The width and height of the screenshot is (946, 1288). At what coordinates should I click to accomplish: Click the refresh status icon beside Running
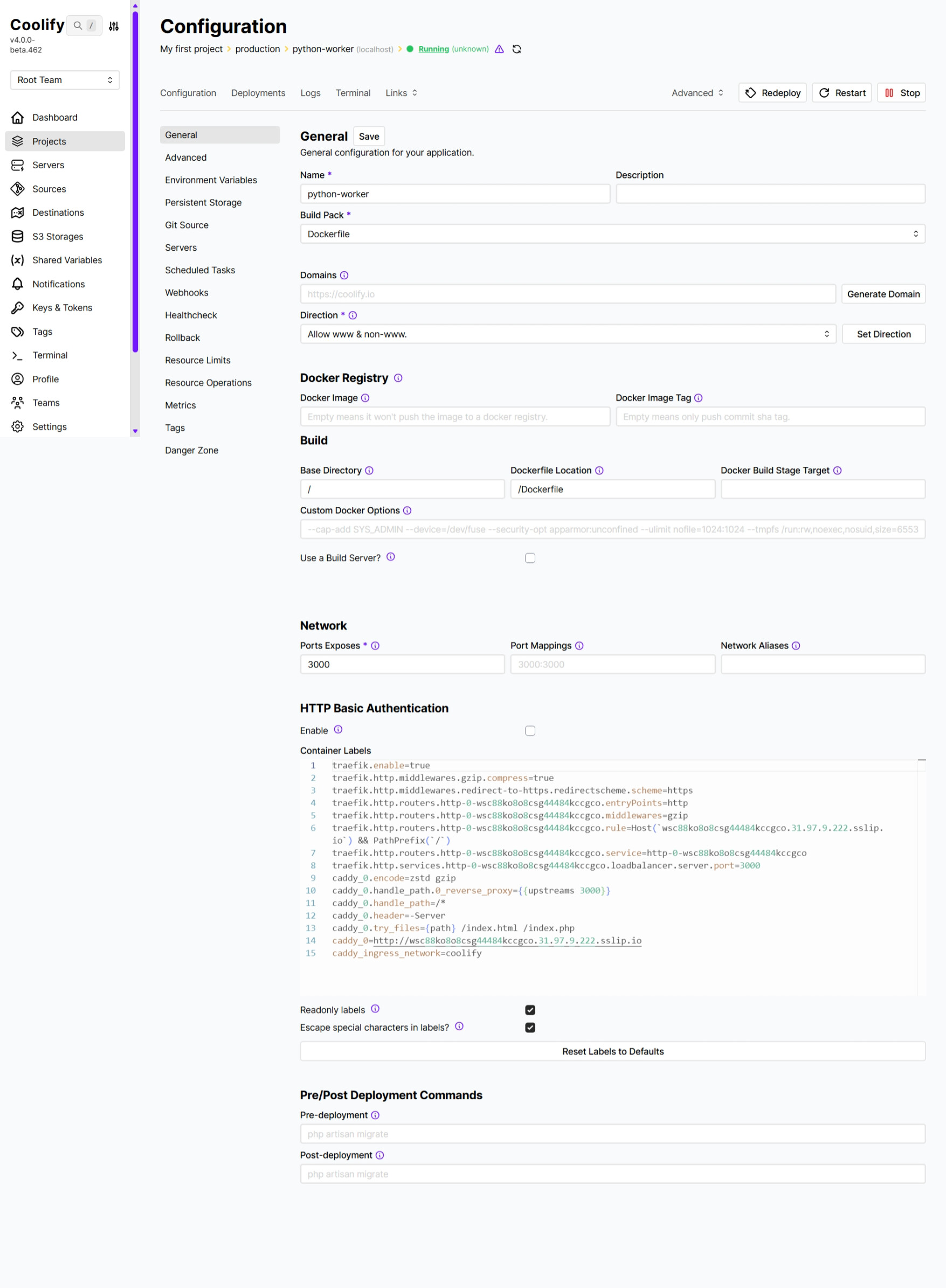pyautogui.click(x=516, y=49)
